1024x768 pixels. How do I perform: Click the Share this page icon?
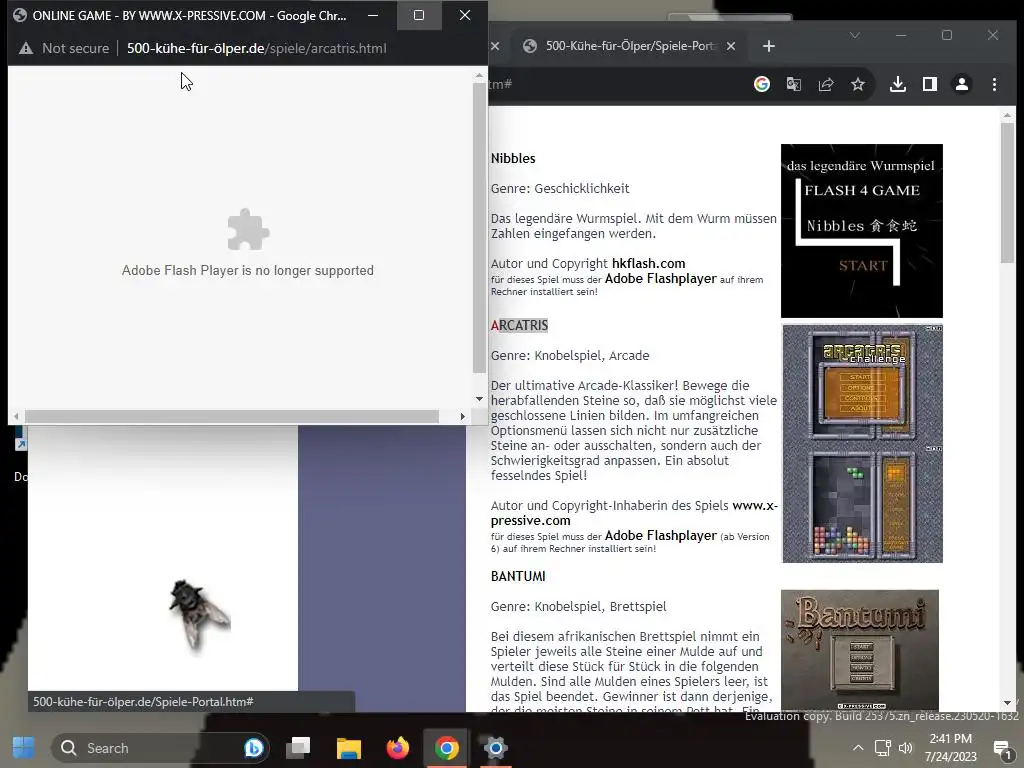tap(826, 84)
